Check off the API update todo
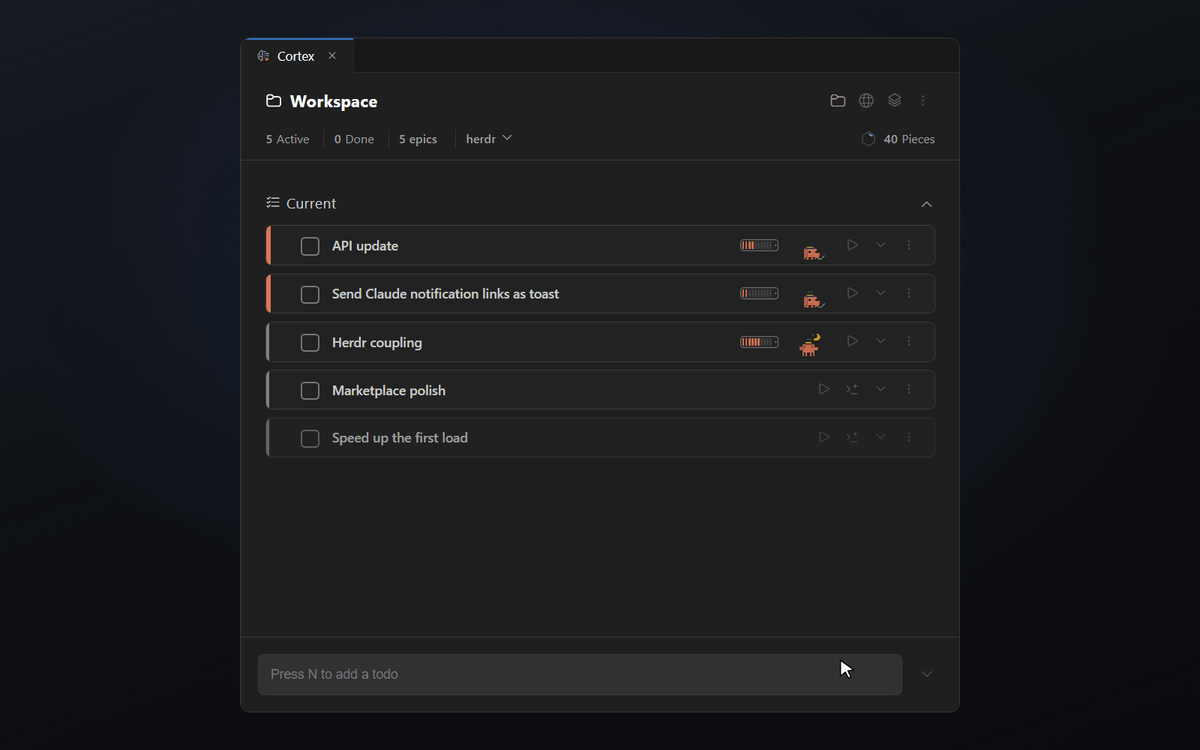Image resolution: width=1200 pixels, height=750 pixels. [310, 246]
